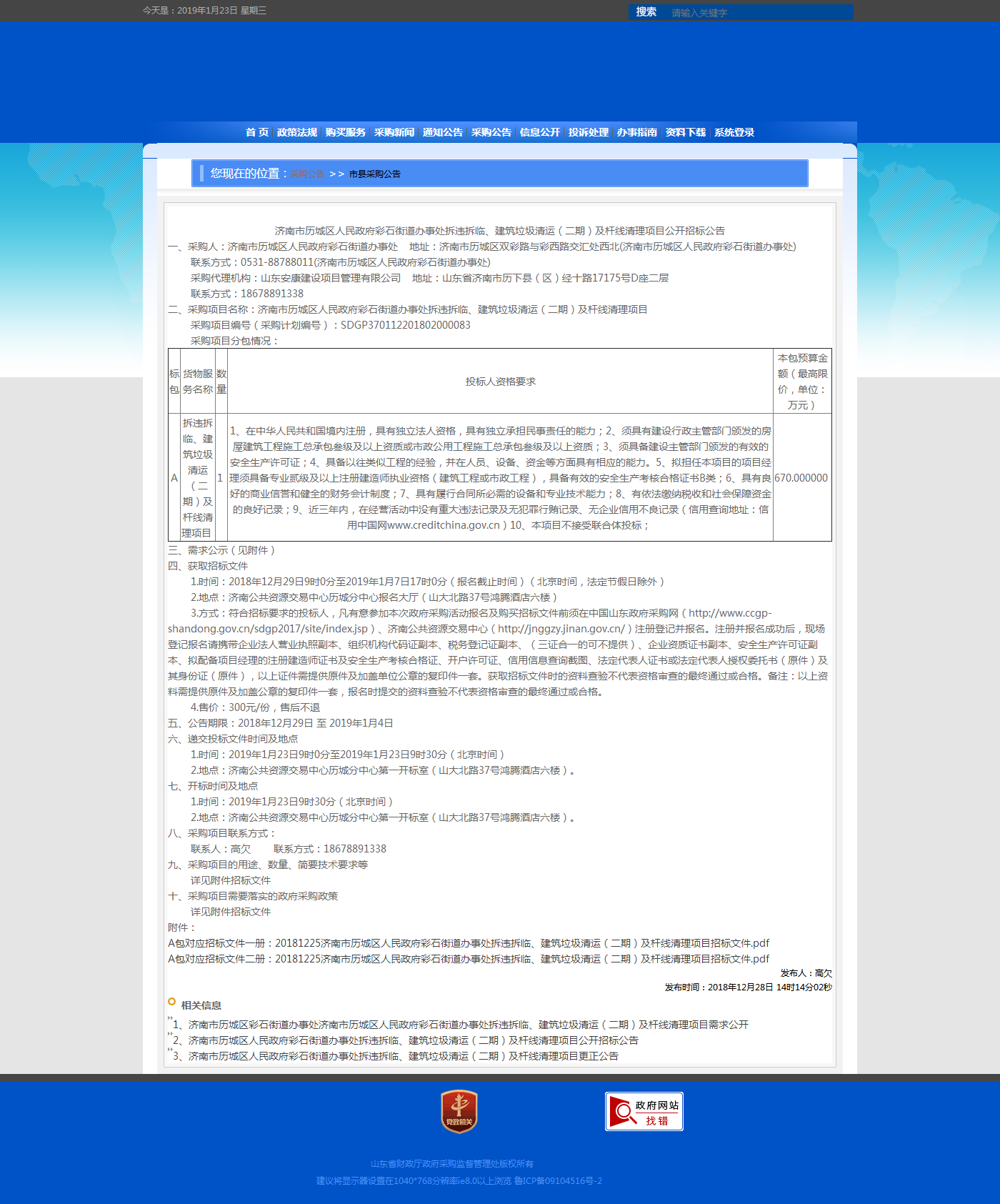
Task: Click 联系人：高欠 contact line
Action: tap(221, 849)
